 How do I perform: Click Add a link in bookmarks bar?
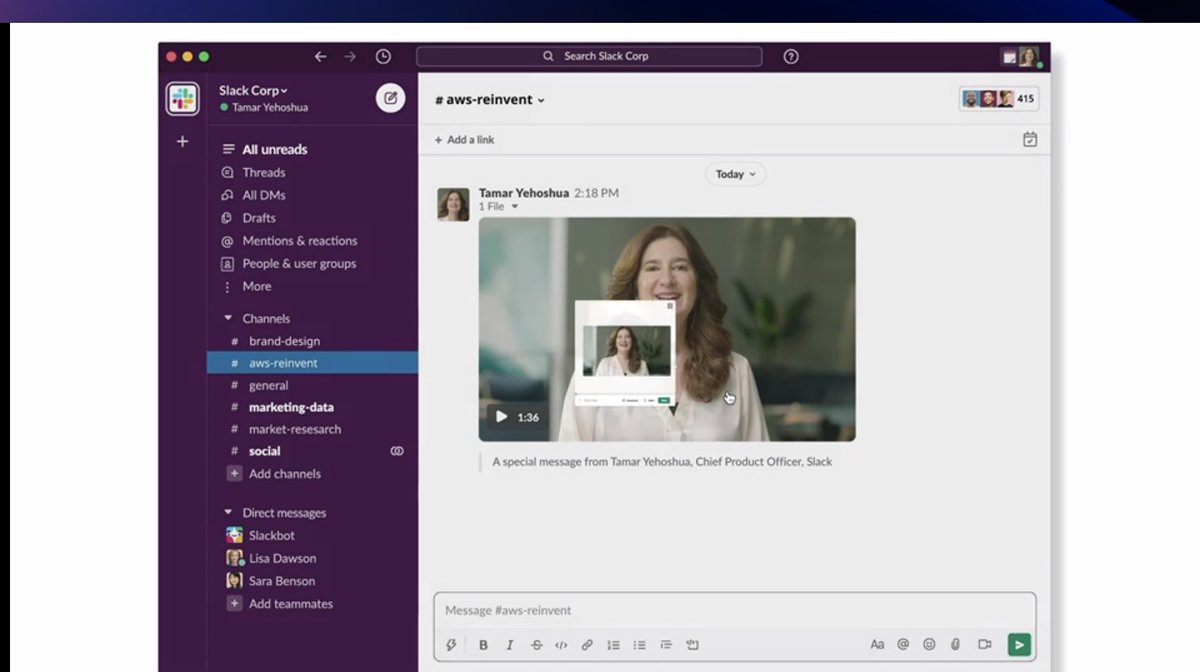coord(464,140)
